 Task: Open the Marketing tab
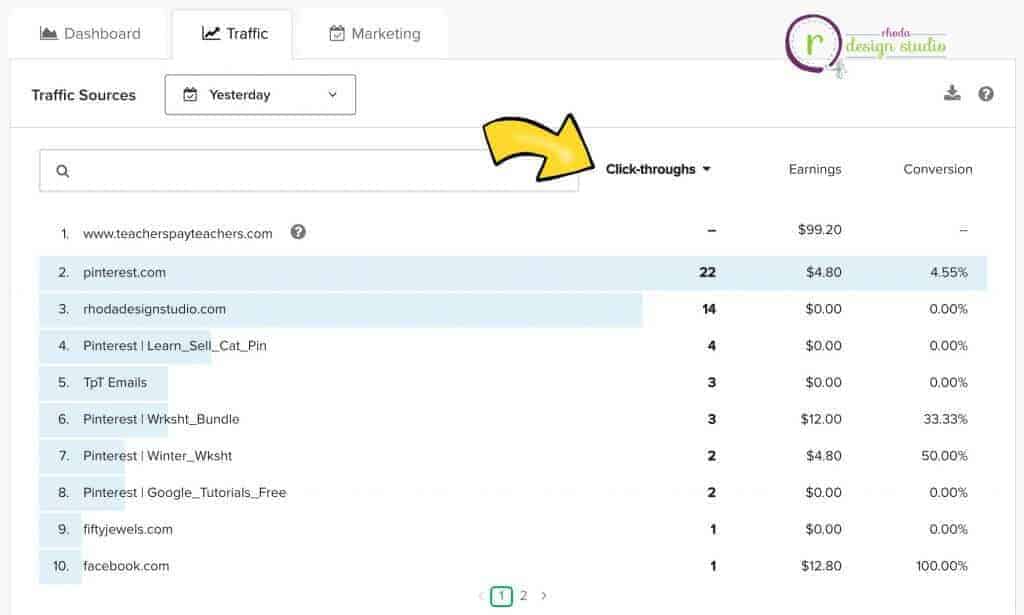click(374, 34)
